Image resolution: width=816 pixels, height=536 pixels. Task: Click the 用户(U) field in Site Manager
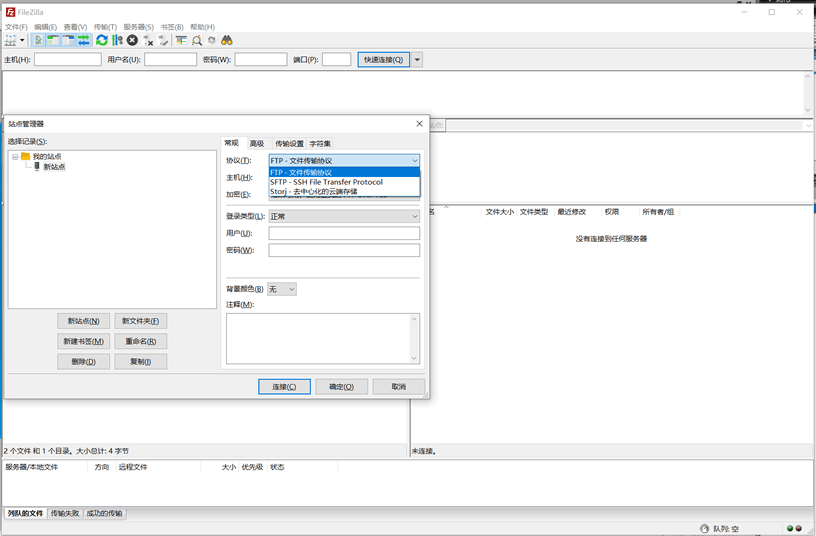[x=344, y=233]
